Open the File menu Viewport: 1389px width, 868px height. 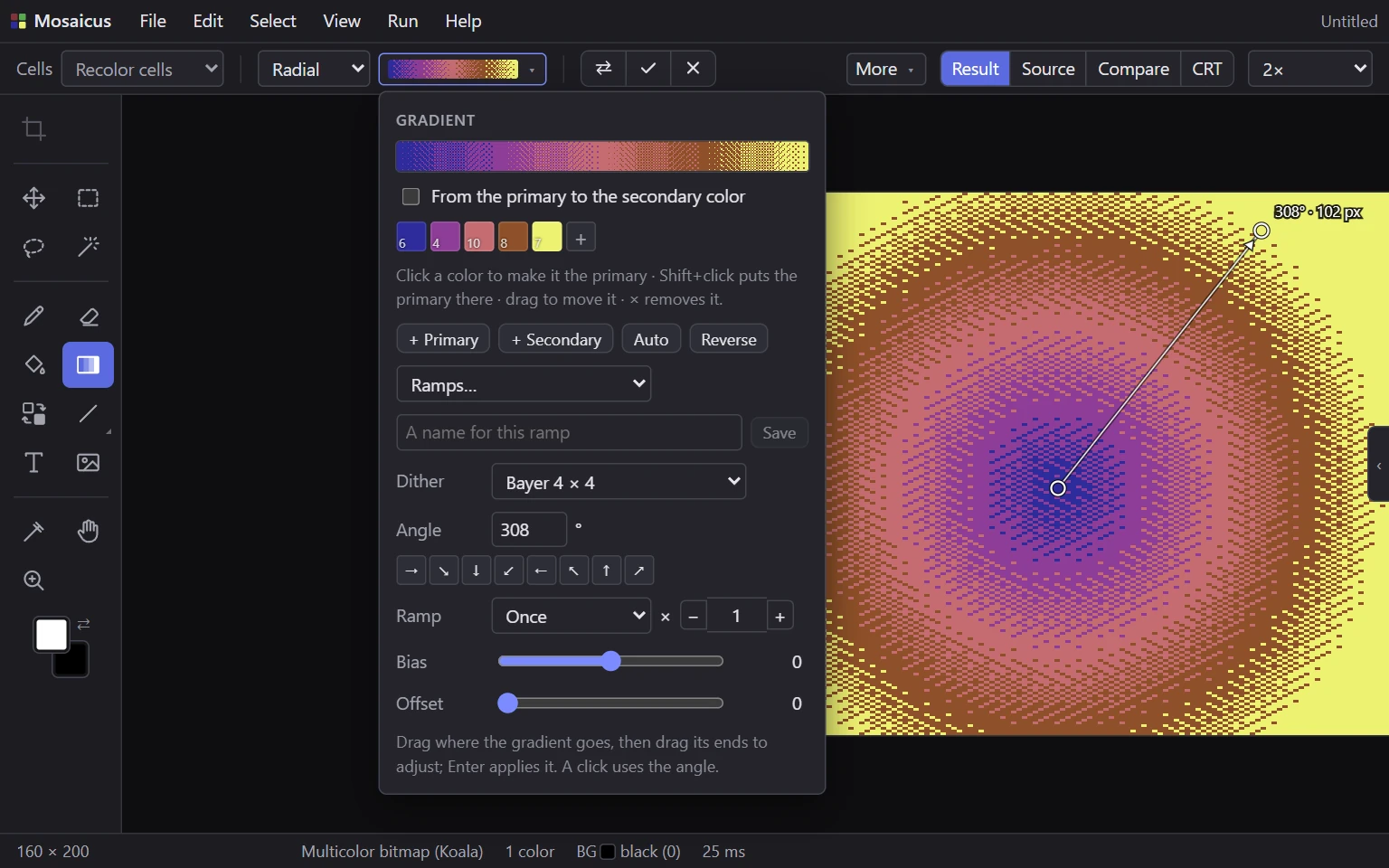(153, 21)
